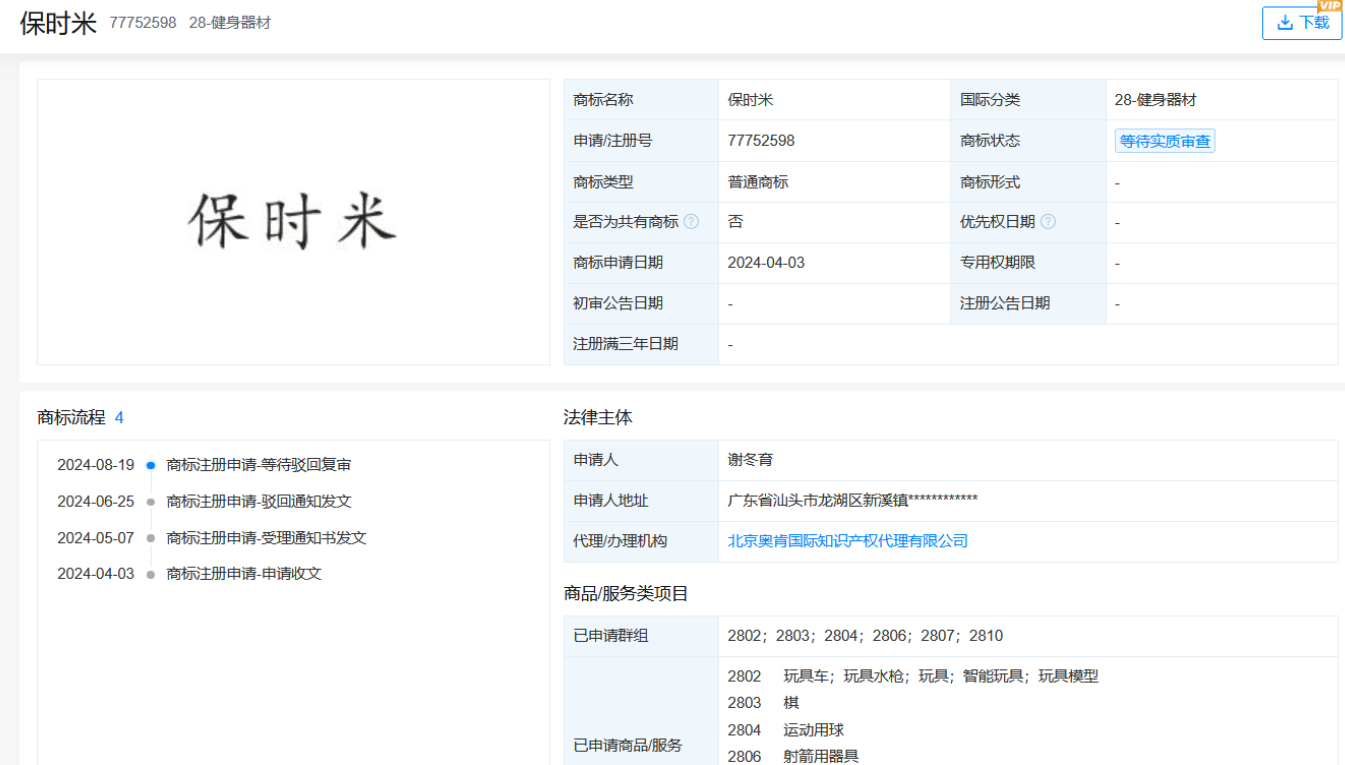Select the 商标注册申请-申请收文 process entry
Viewport: 1345px width, 765px height.
pyautogui.click(x=244, y=574)
